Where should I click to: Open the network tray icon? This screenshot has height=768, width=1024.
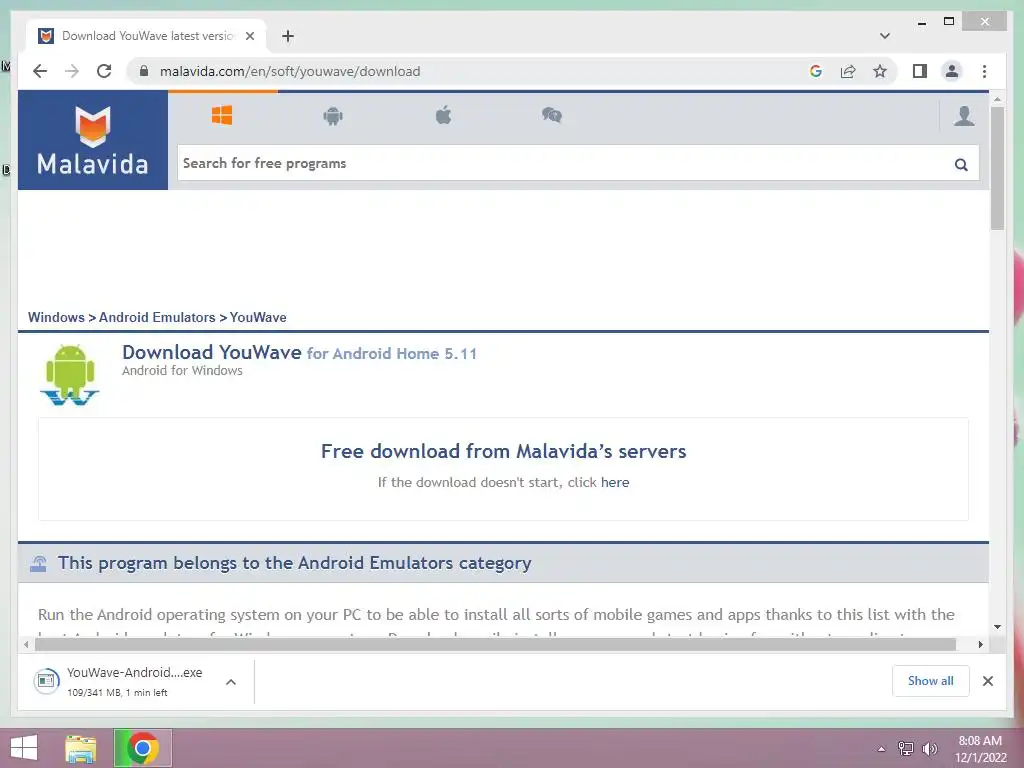[x=906, y=749]
